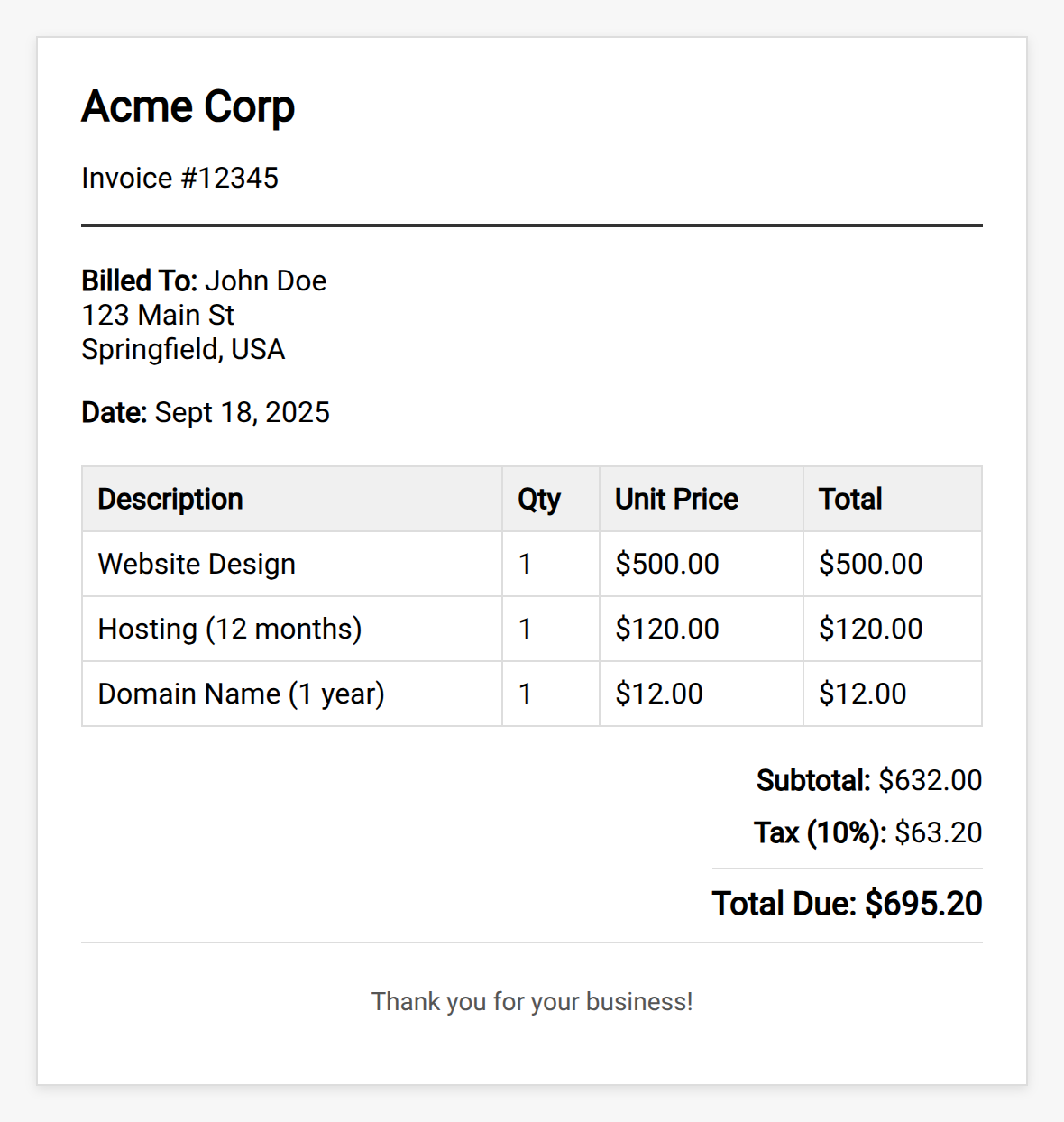1064x1122 pixels.
Task: Select the Tax (10%) amount line
Action: click(867, 832)
